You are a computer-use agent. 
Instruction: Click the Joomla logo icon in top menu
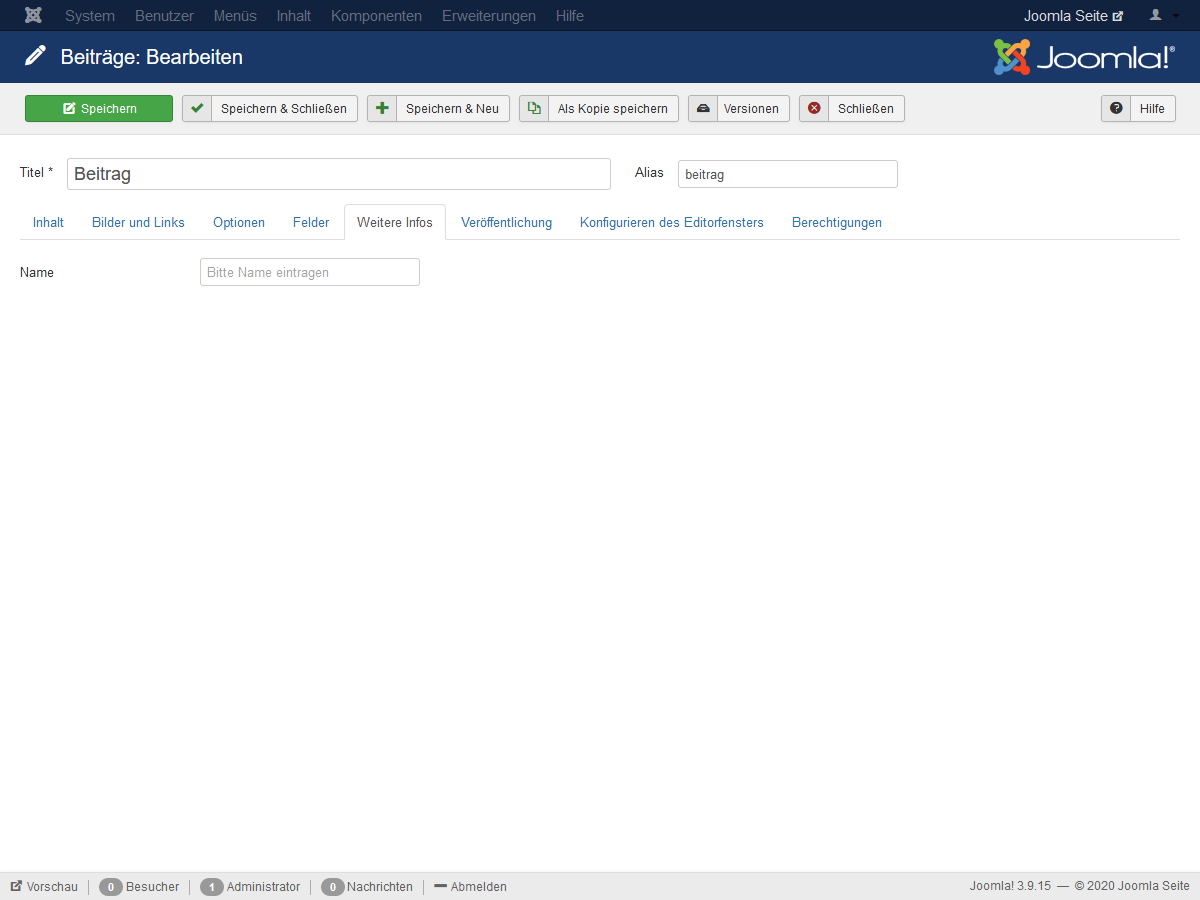tap(33, 15)
